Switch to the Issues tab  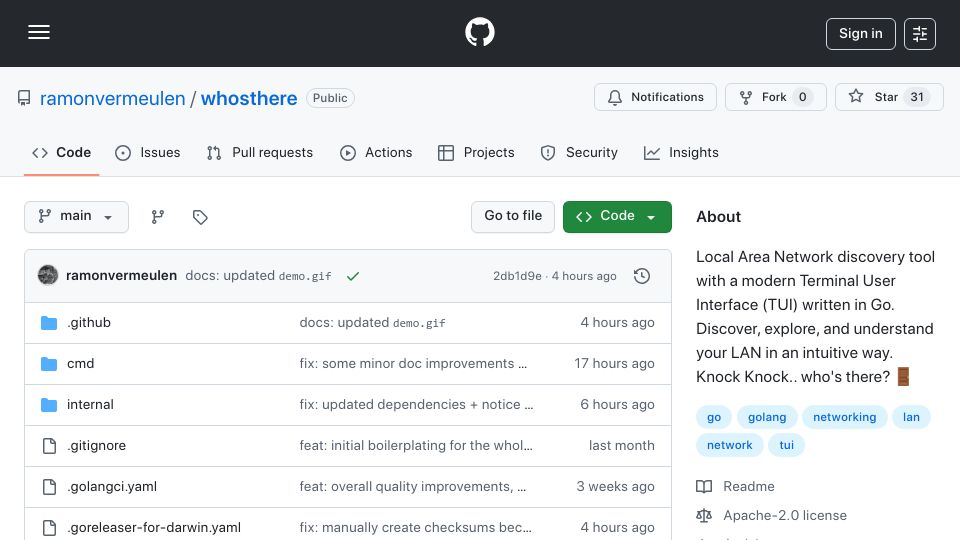(x=148, y=152)
